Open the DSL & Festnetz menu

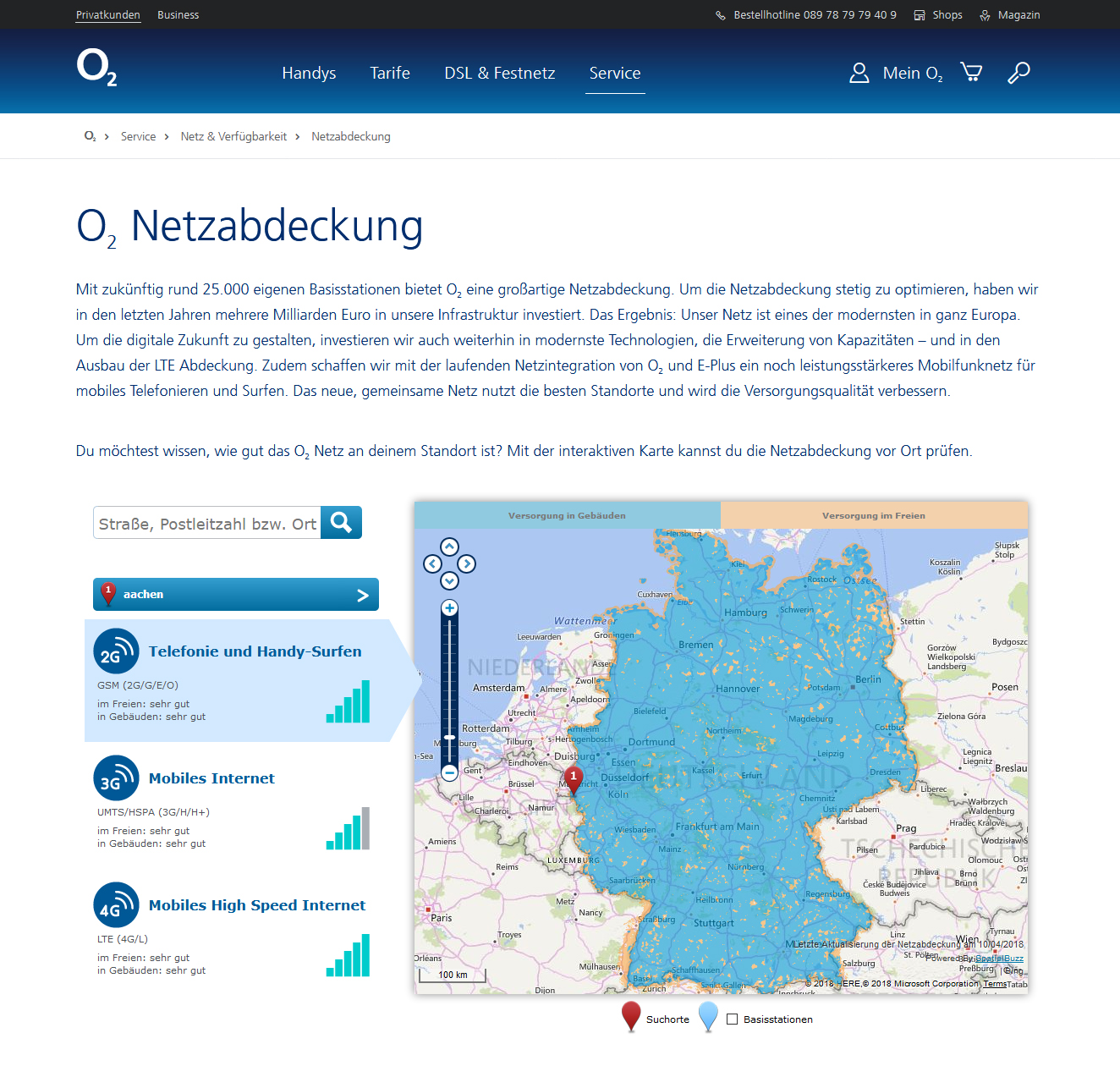point(500,74)
